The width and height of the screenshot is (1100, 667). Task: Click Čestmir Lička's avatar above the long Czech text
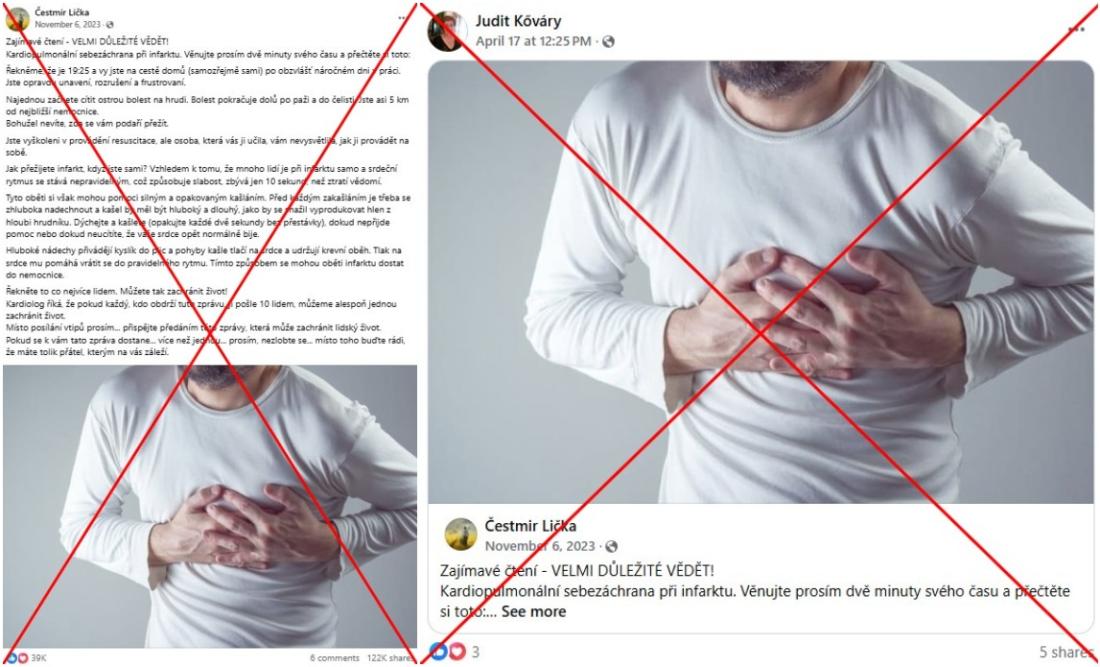click(x=17, y=19)
